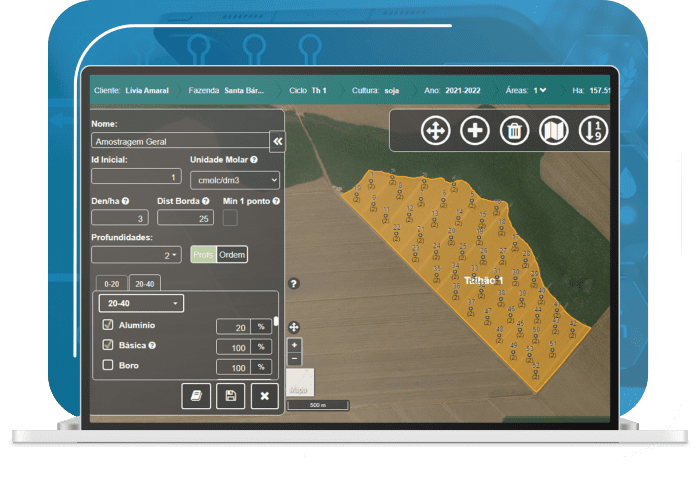Select the Profs toggle option
Viewport: 694px width, 487px height.
[x=203, y=255]
